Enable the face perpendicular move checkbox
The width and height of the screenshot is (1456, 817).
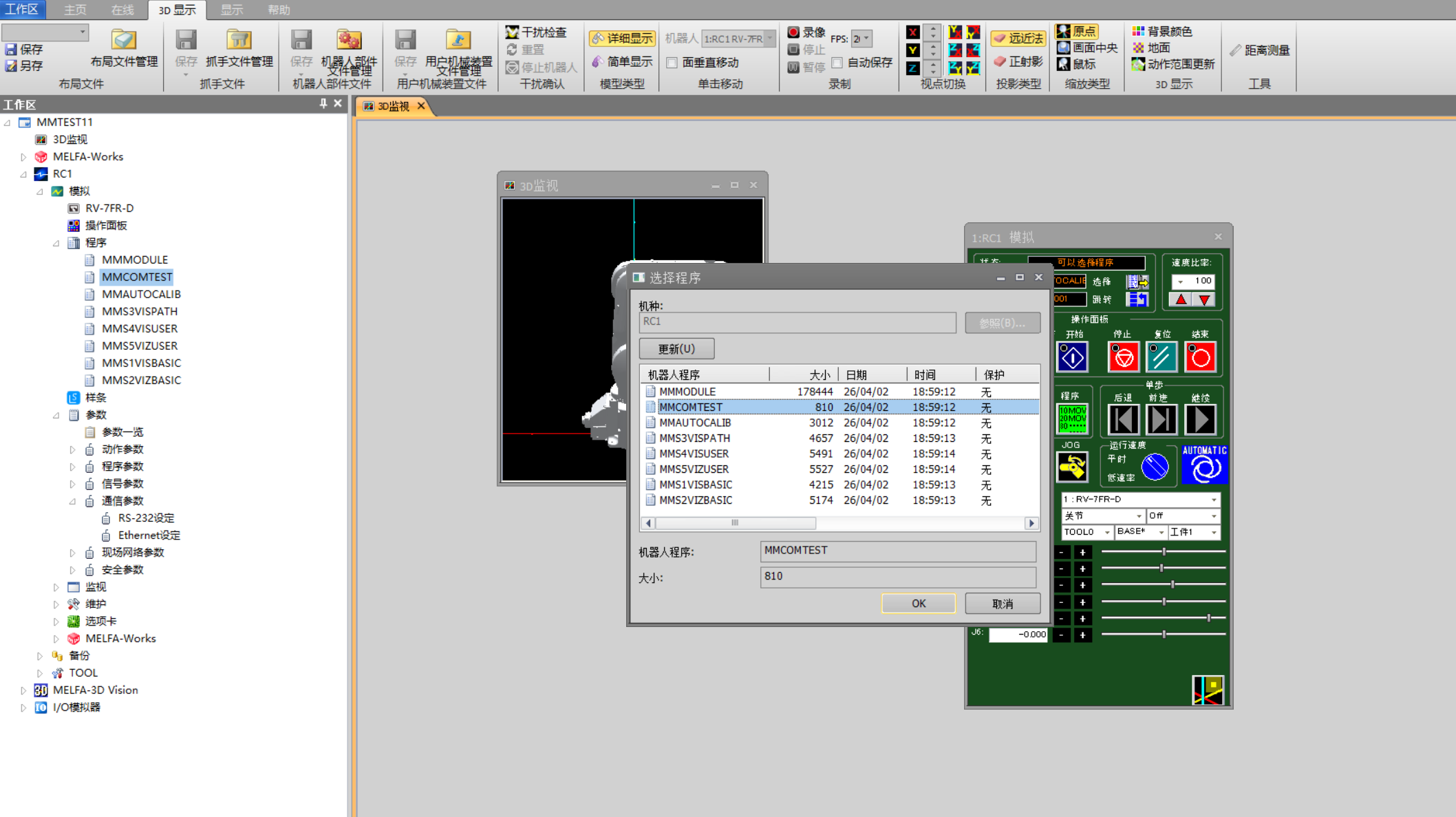672,63
